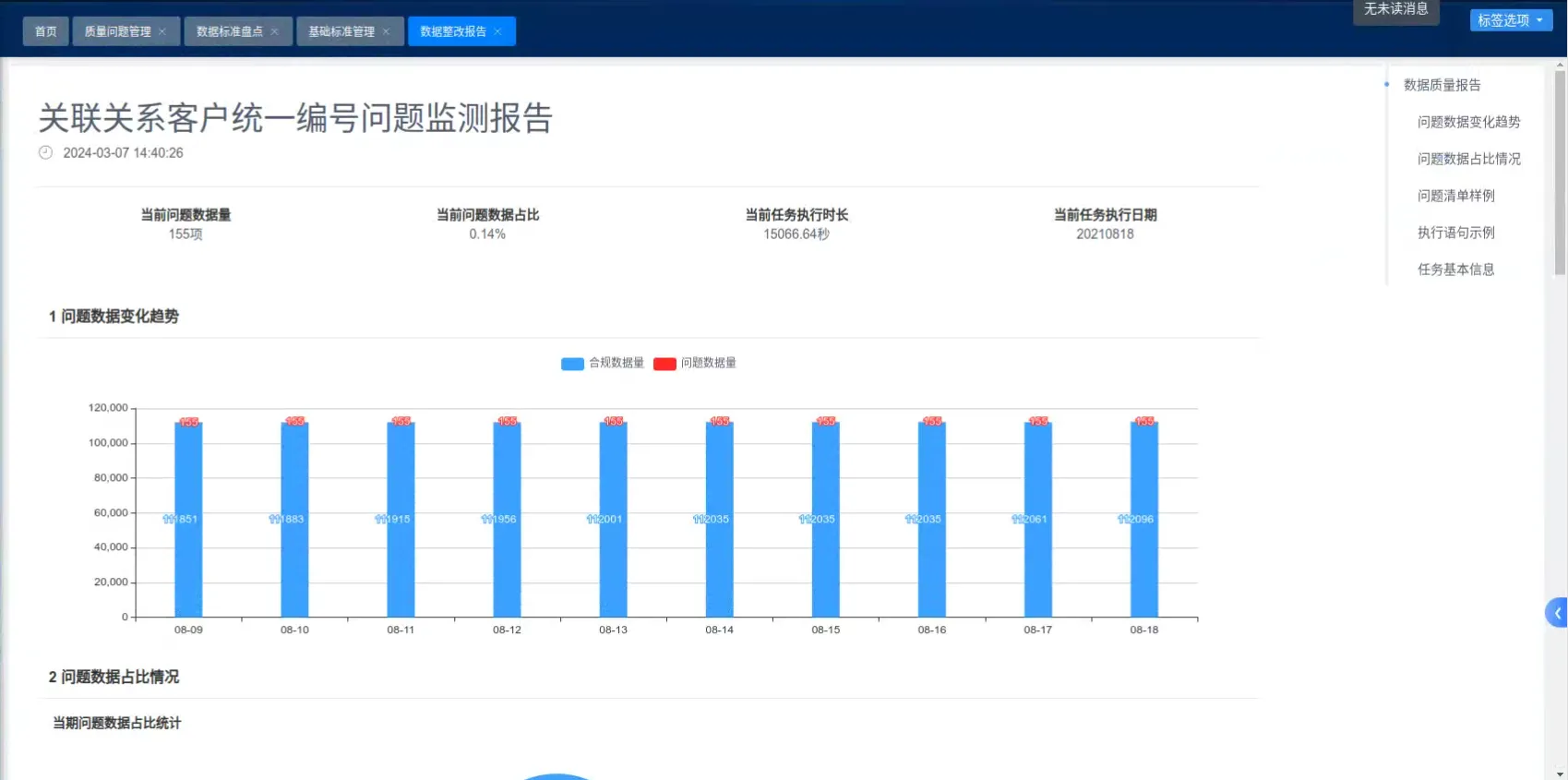1568x780 pixels.
Task: Open the 标签选项 dropdown
Action: pos(1511,20)
